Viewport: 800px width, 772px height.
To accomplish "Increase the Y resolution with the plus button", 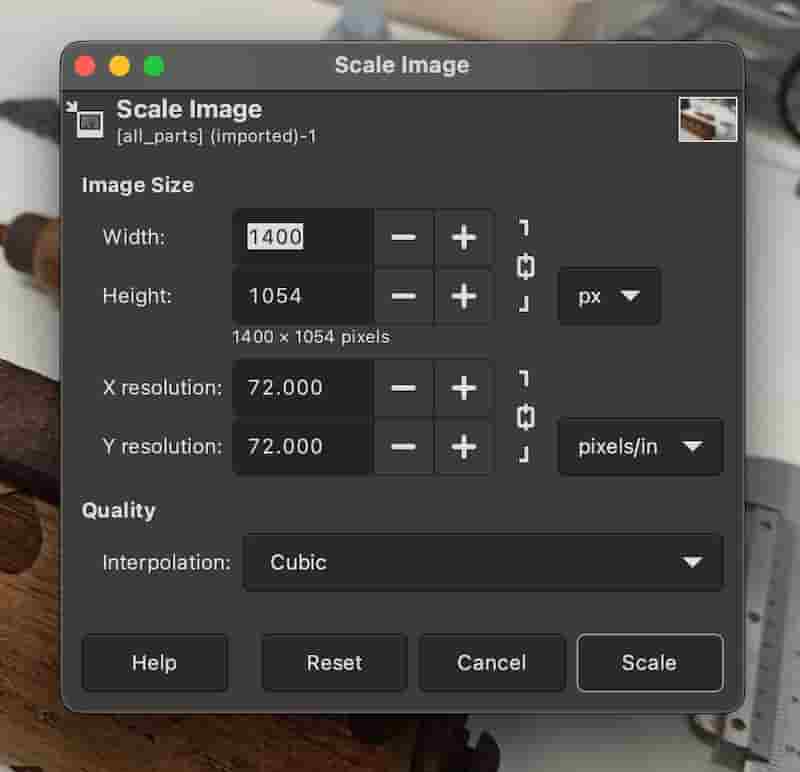I will (x=463, y=447).
